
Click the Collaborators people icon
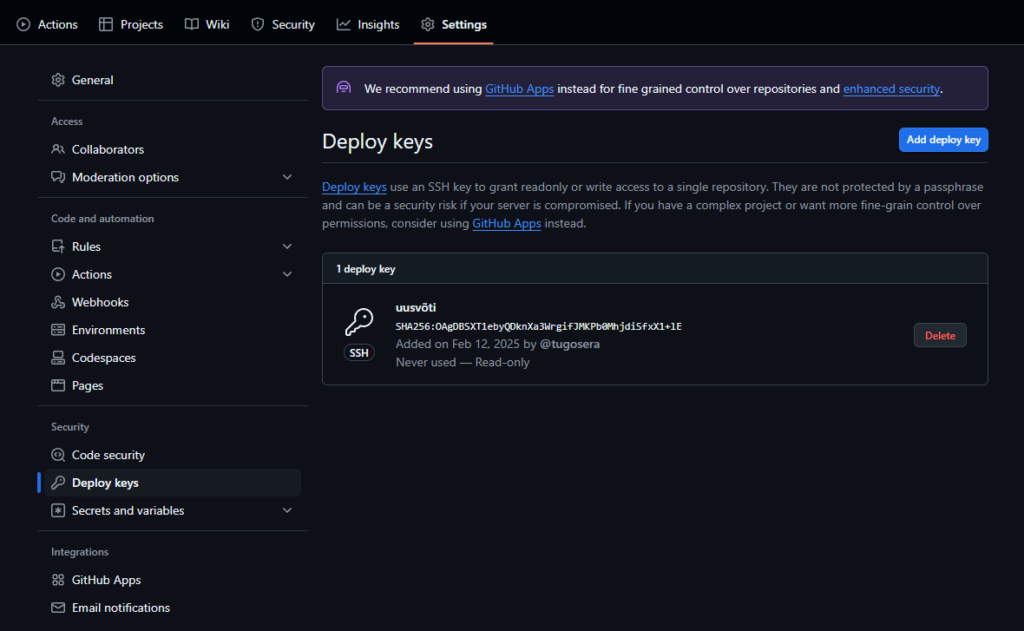[58, 149]
